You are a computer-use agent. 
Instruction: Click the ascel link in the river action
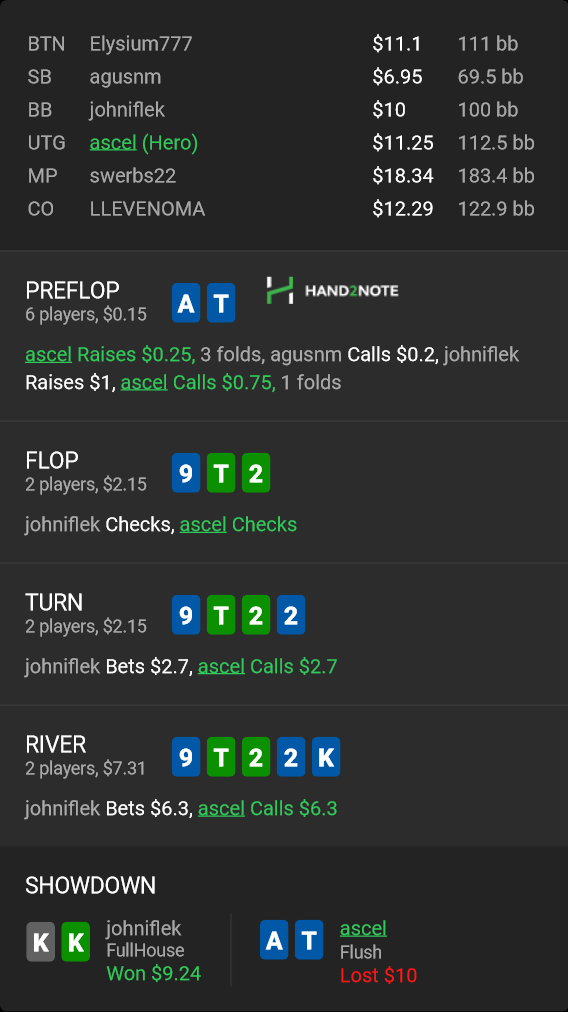221,808
